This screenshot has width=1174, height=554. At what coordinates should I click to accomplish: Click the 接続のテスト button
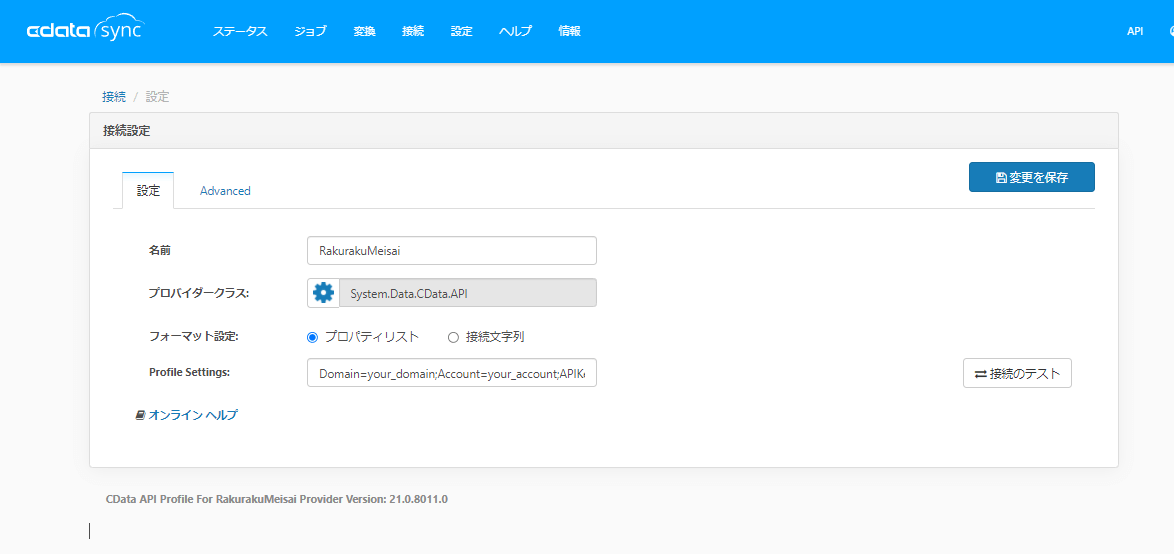click(1017, 374)
